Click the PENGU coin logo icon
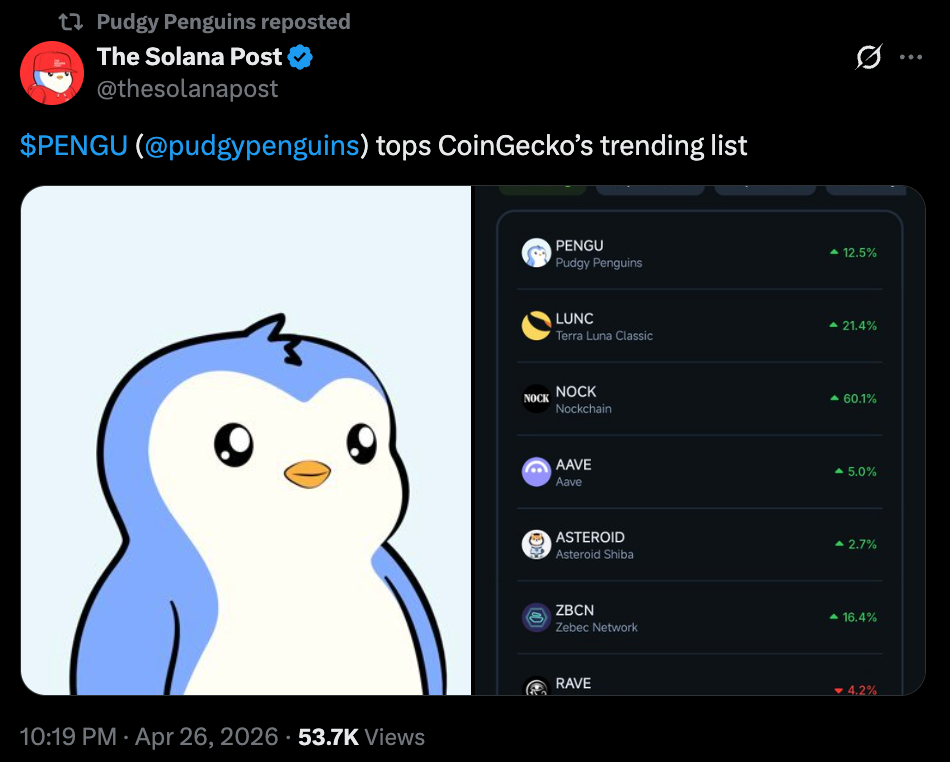The height and width of the screenshot is (762, 950). [537, 253]
